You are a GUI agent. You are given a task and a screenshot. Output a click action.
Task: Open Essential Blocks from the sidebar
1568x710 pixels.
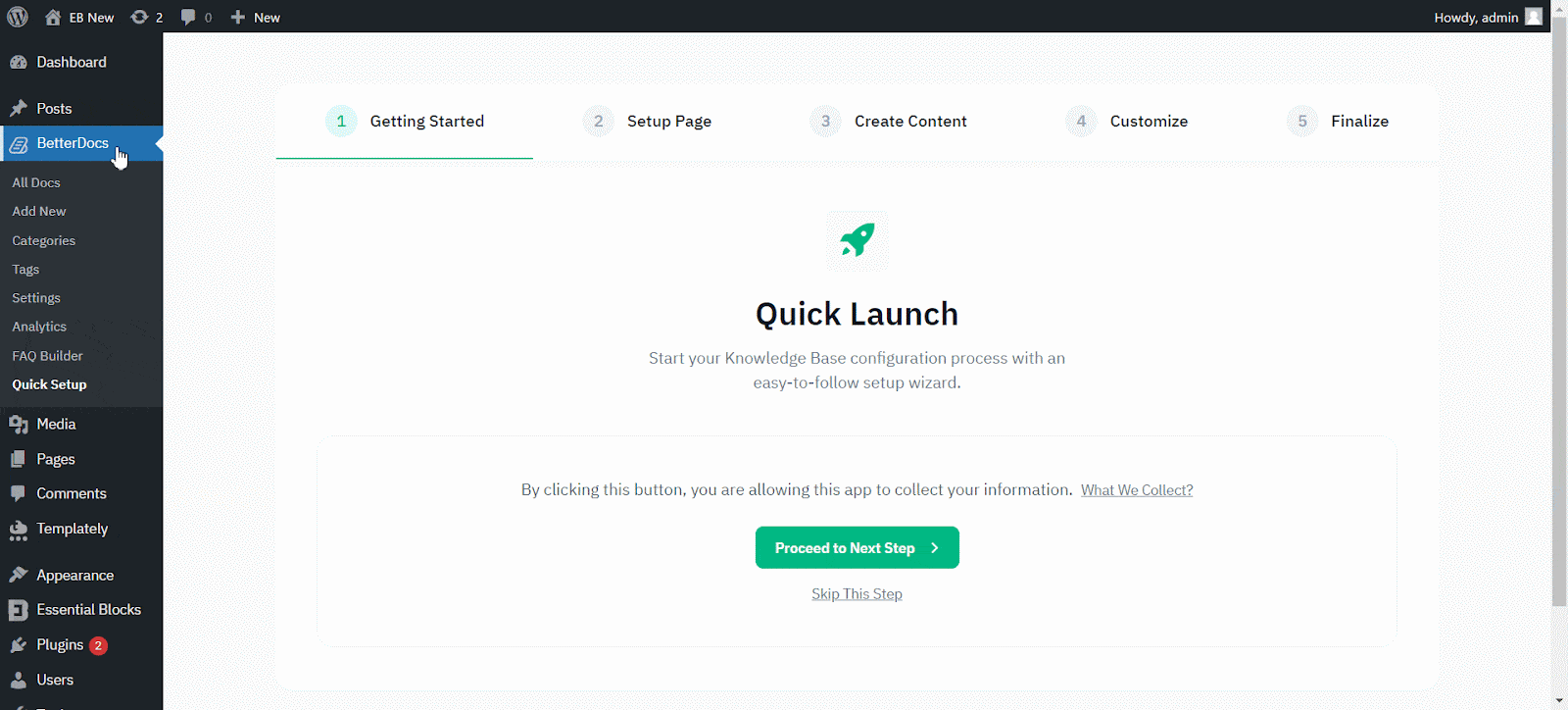(x=88, y=610)
